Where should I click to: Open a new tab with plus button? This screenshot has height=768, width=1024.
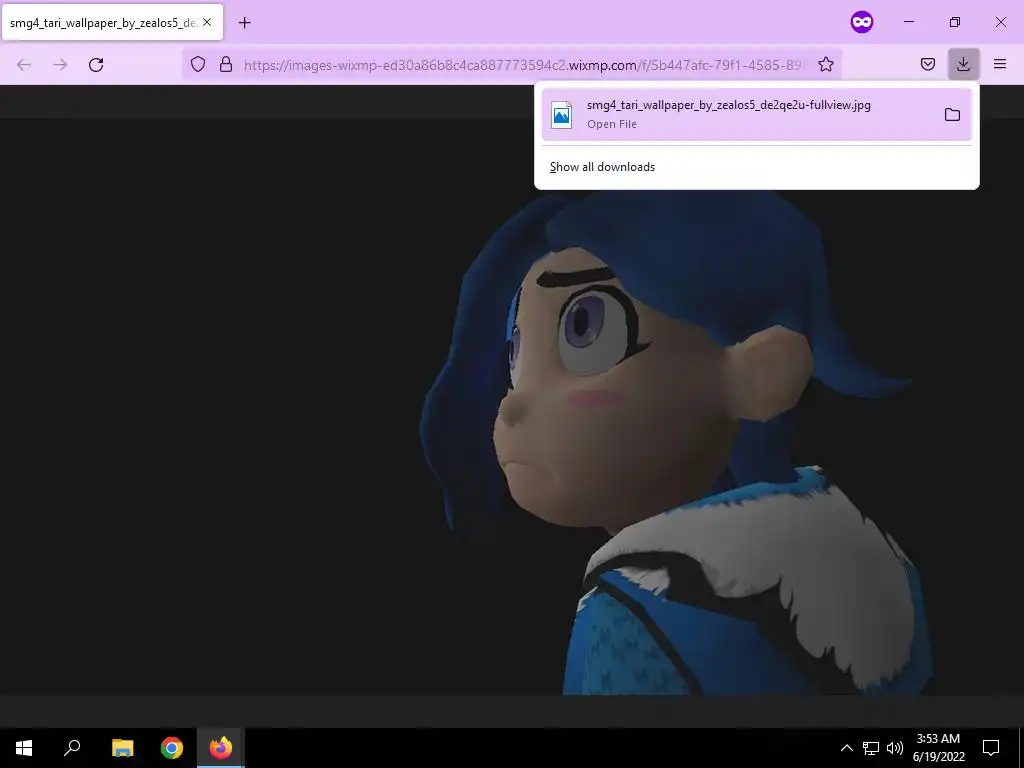244,23
